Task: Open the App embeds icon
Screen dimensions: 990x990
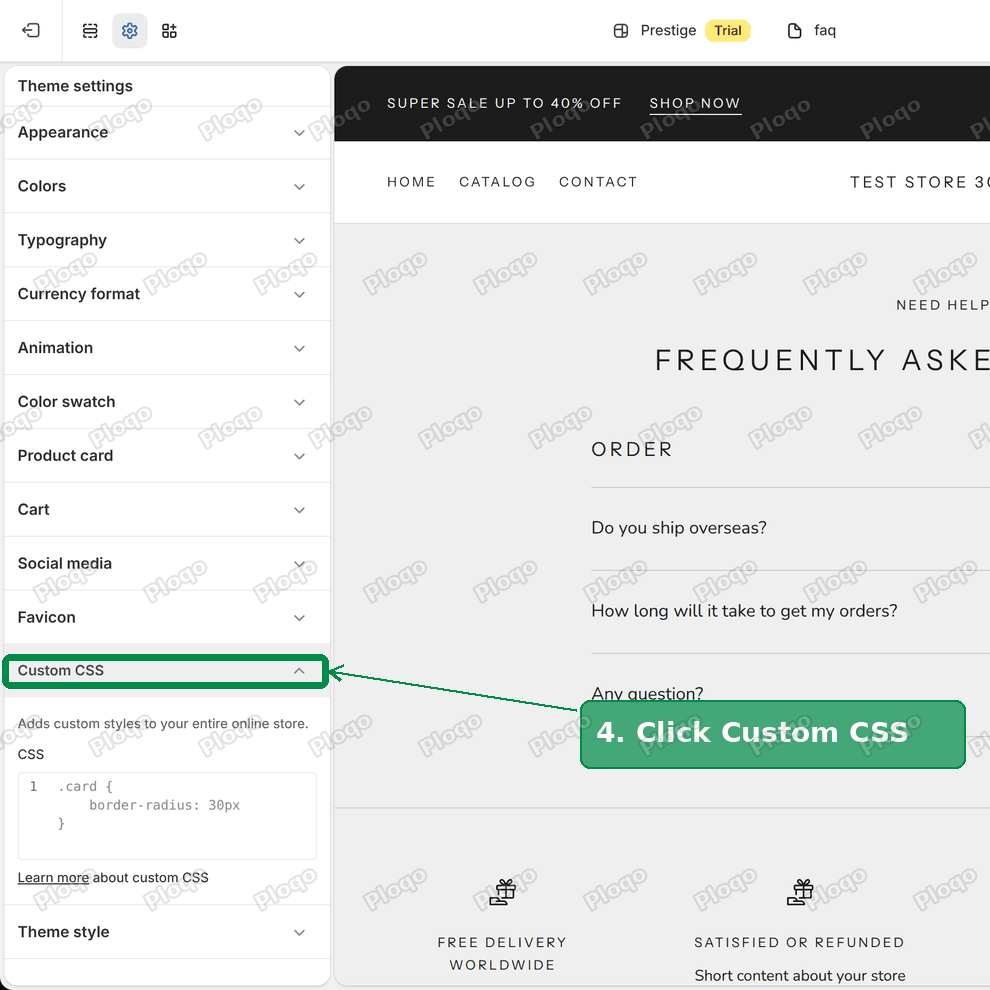Action: [x=169, y=30]
